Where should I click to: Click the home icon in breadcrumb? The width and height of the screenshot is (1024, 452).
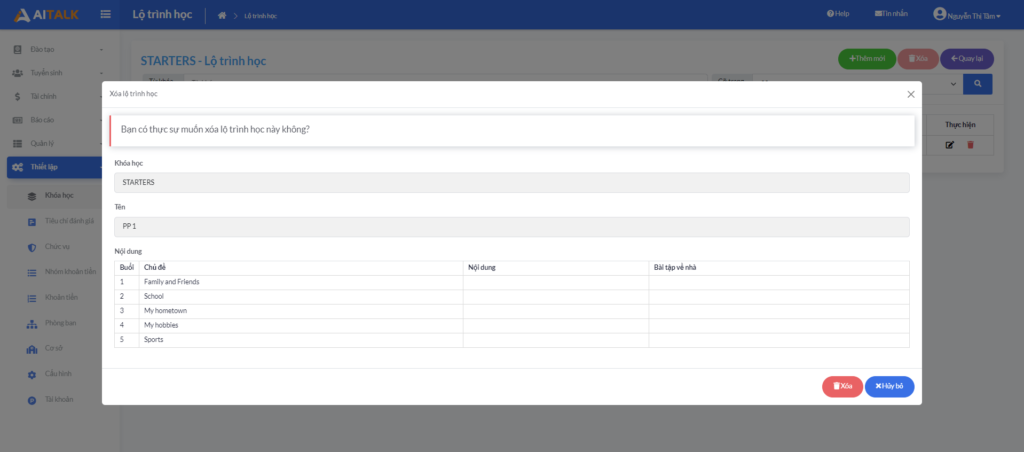pyautogui.click(x=222, y=15)
